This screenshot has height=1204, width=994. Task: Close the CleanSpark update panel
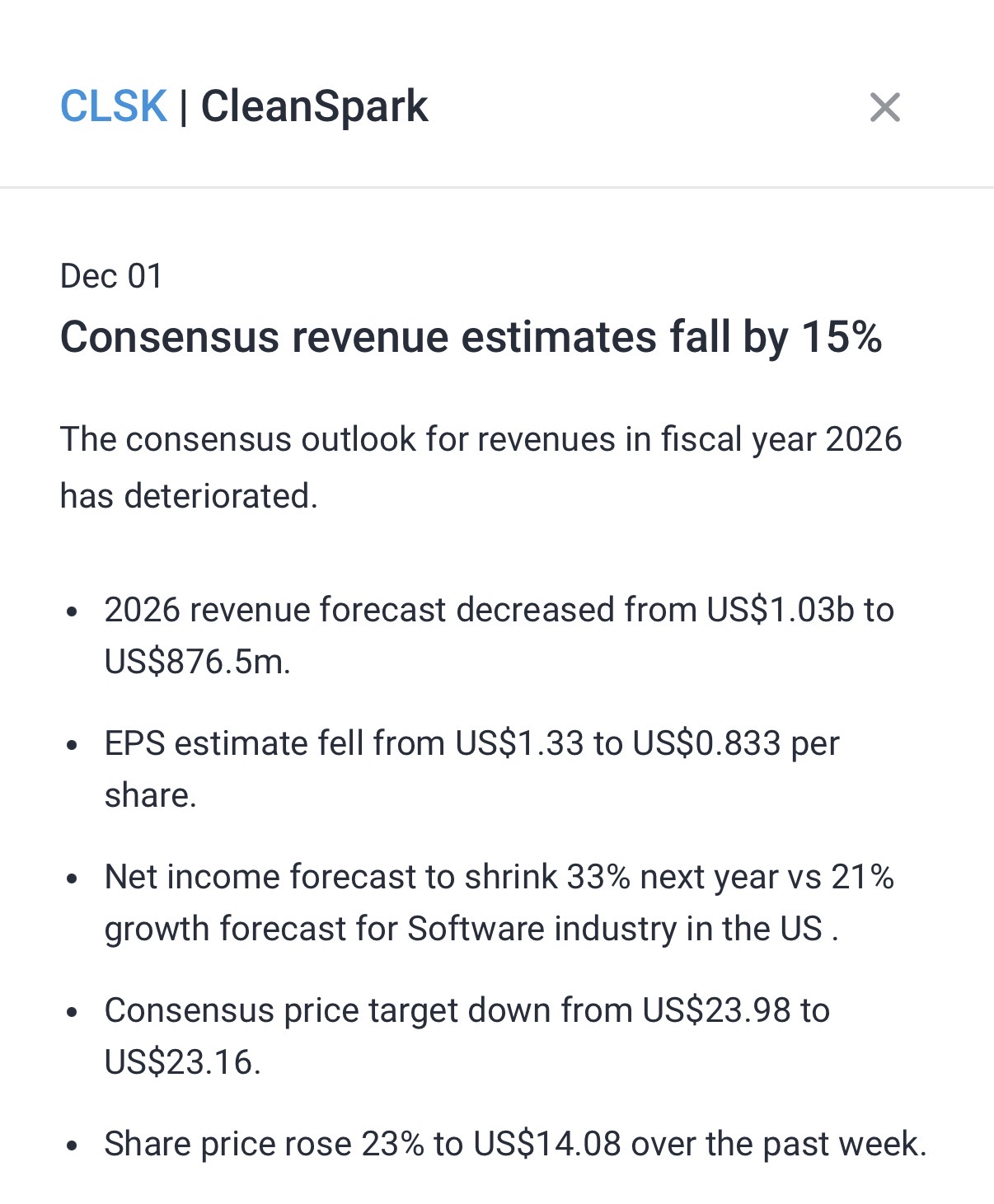pos(884,107)
